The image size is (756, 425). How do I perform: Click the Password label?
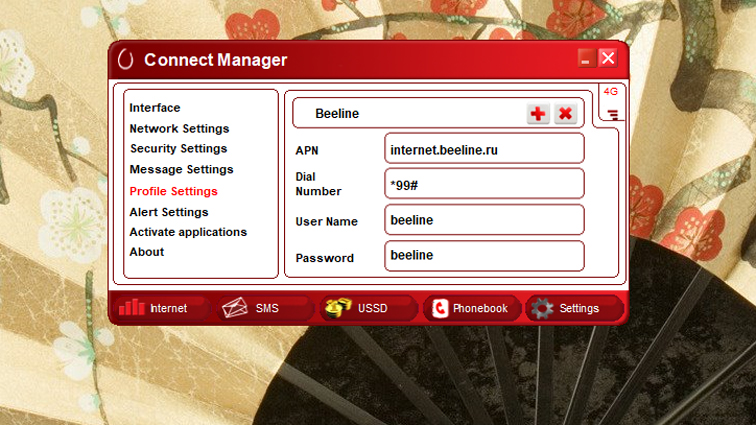click(324, 258)
